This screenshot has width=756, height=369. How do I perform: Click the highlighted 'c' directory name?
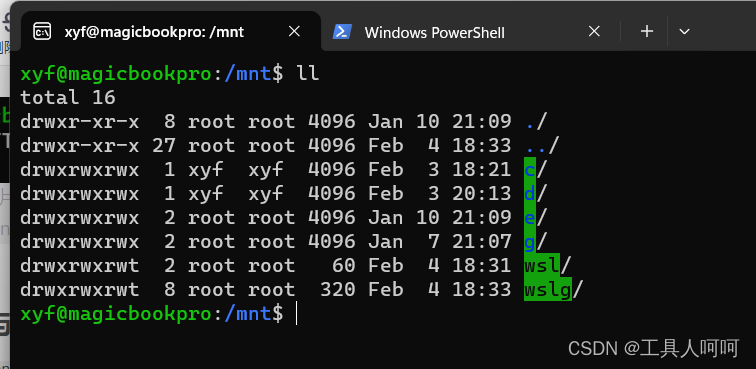(x=530, y=170)
